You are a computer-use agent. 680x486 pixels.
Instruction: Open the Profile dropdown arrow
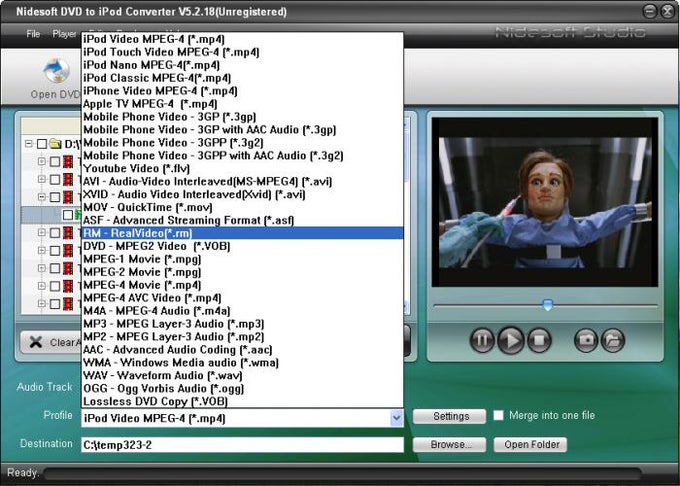396,418
